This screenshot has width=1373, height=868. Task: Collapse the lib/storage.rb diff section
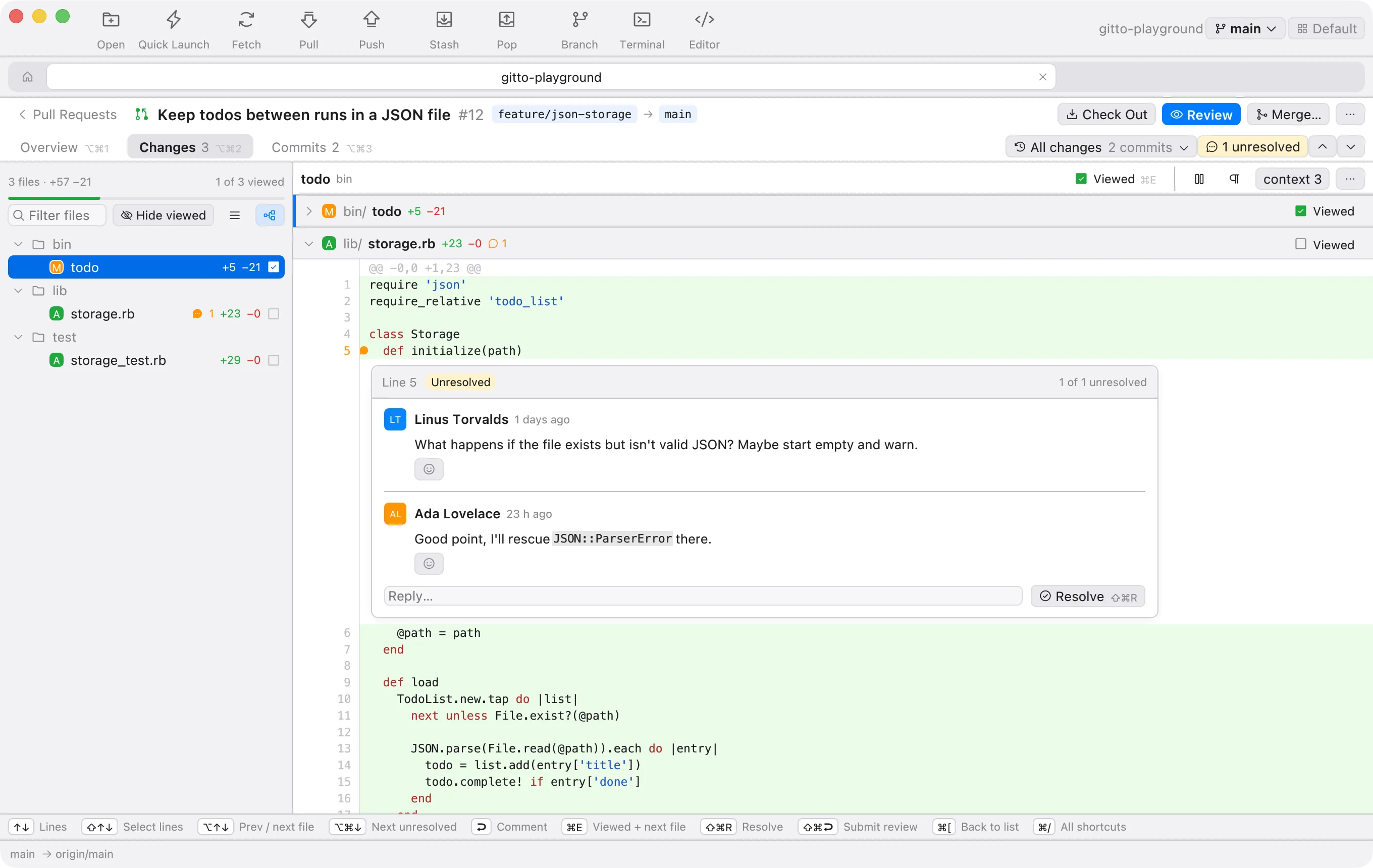coord(309,244)
